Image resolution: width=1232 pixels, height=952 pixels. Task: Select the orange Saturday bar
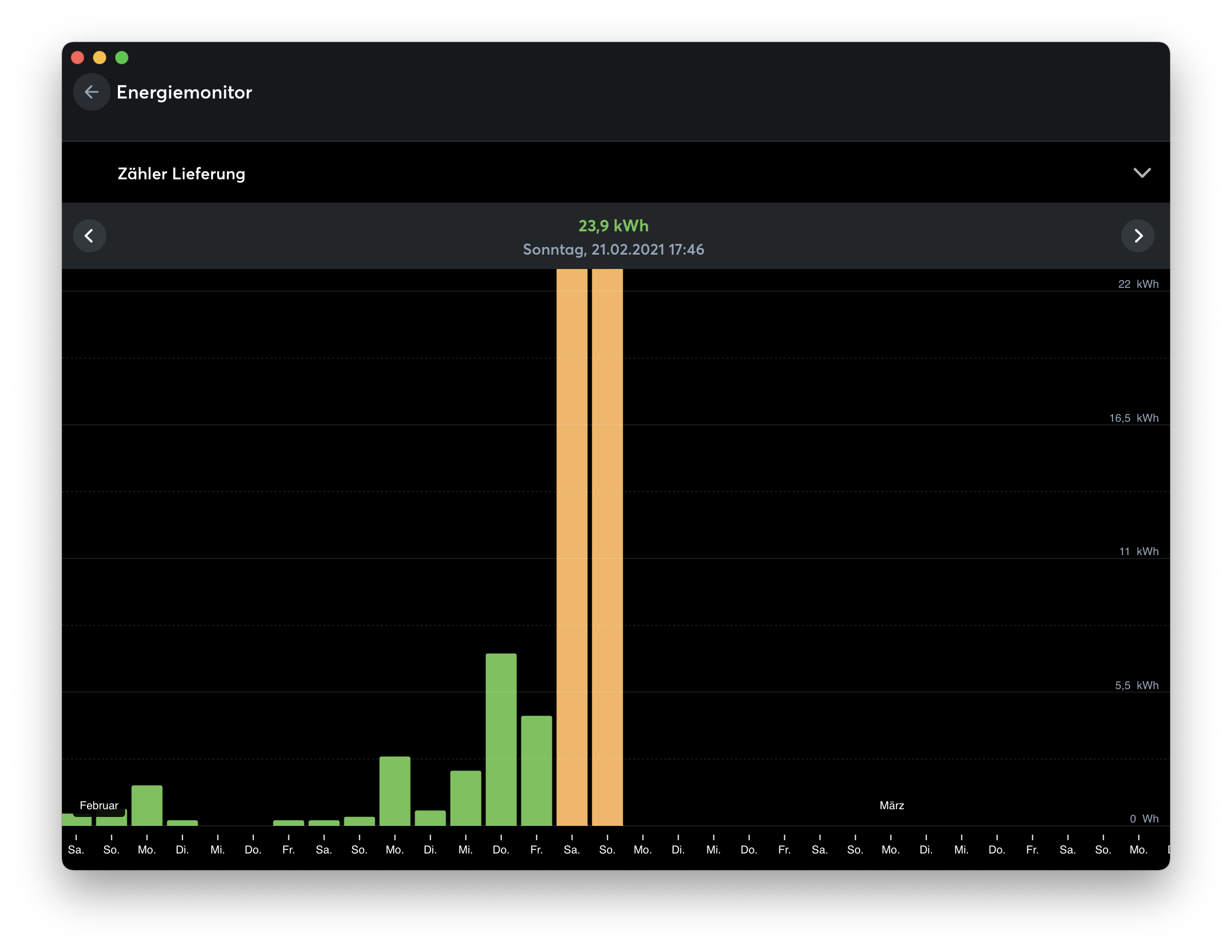click(x=571, y=547)
